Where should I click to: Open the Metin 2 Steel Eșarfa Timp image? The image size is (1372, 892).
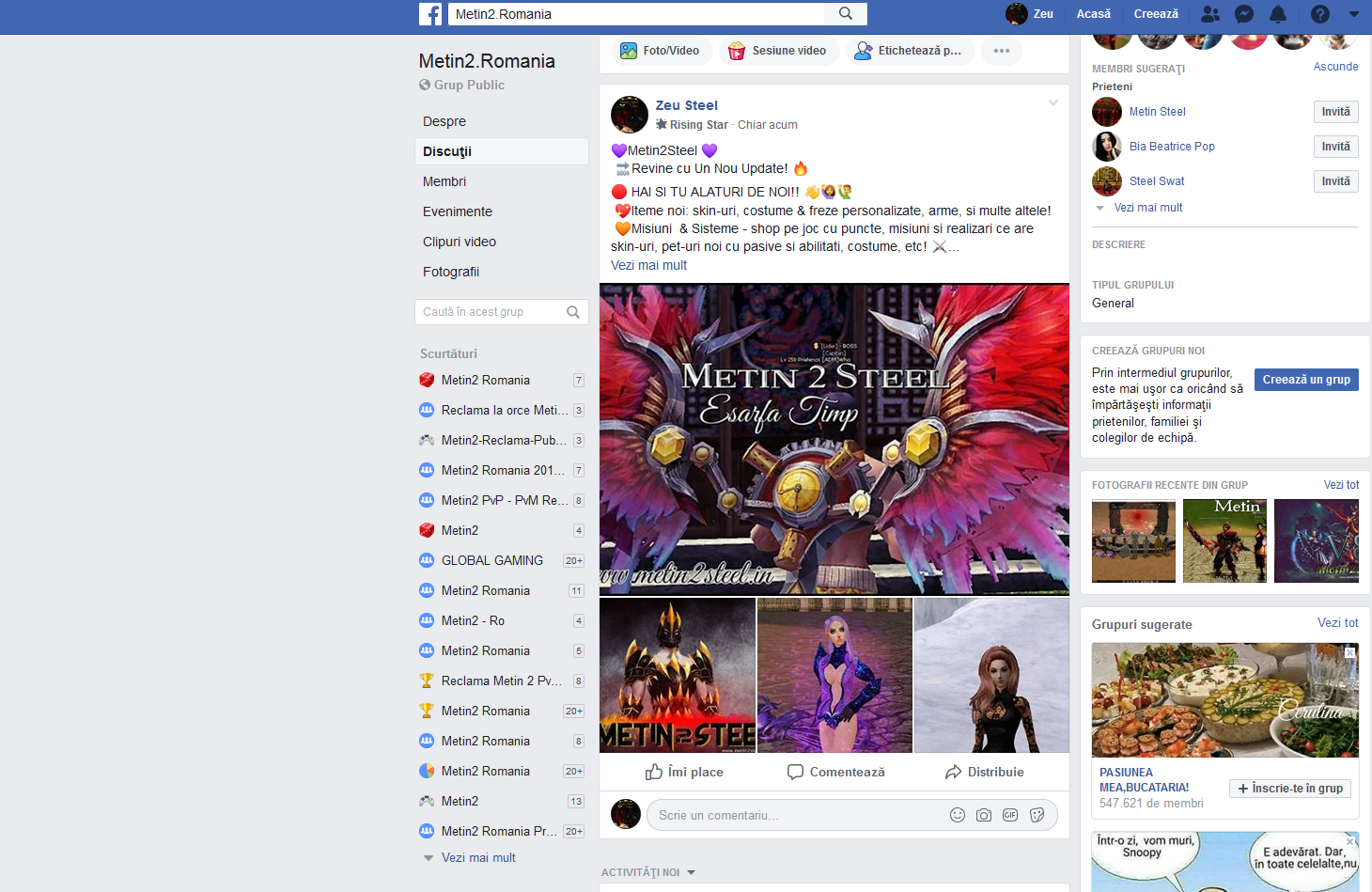pyautogui.click(x=834, y=439)
